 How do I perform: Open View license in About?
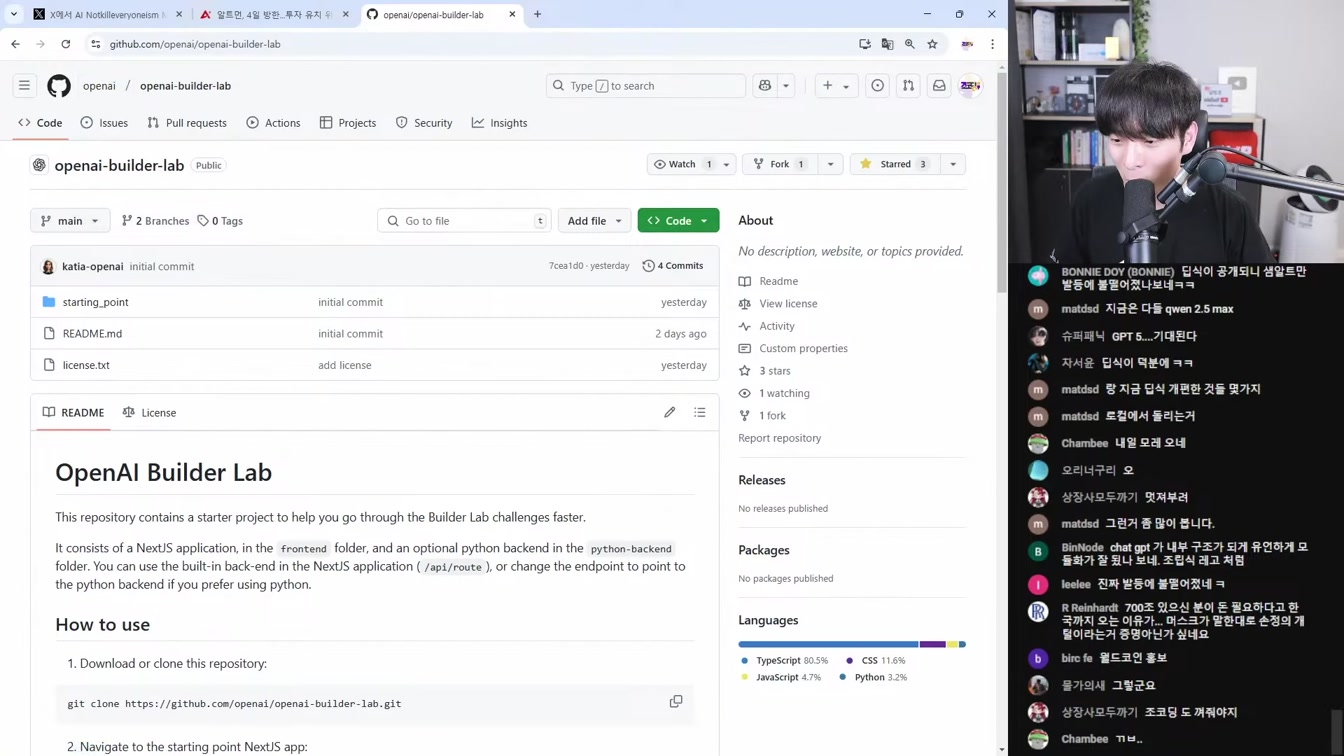click(x=788, y=304)
